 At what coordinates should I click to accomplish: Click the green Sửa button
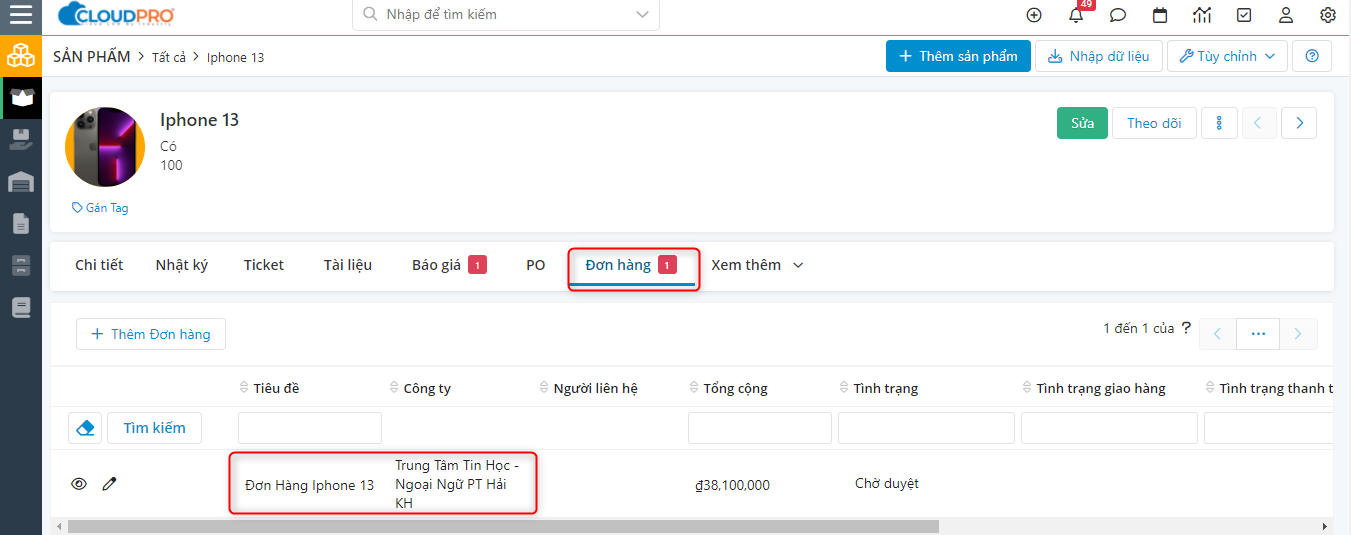click(x=1082, y=123)
